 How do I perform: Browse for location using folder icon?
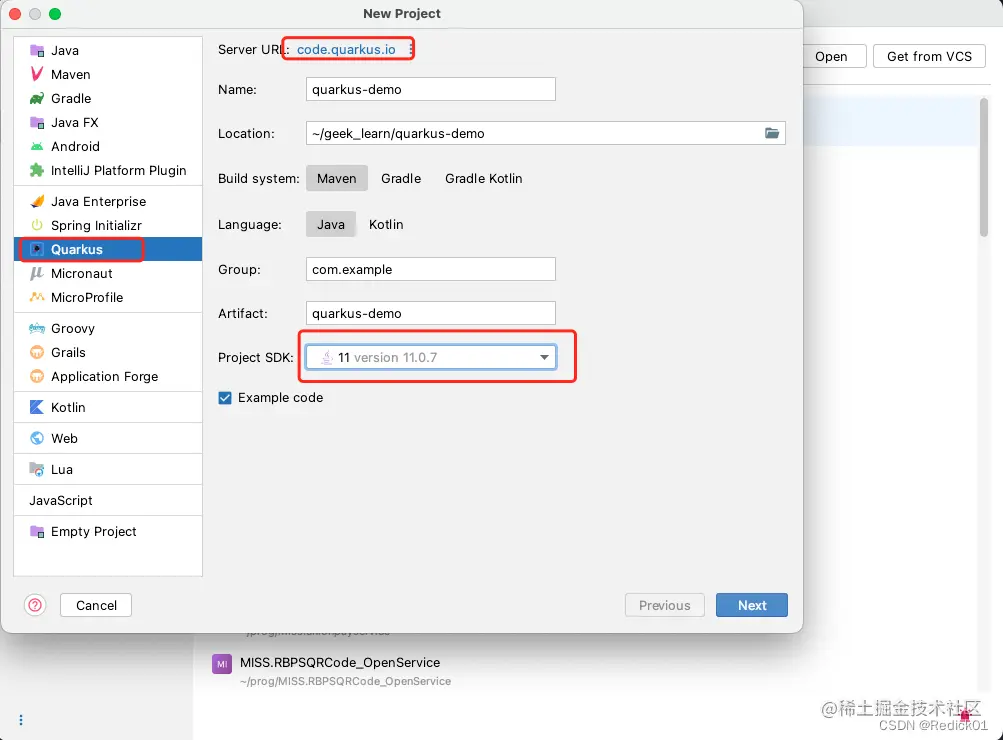tap(772, 133)
